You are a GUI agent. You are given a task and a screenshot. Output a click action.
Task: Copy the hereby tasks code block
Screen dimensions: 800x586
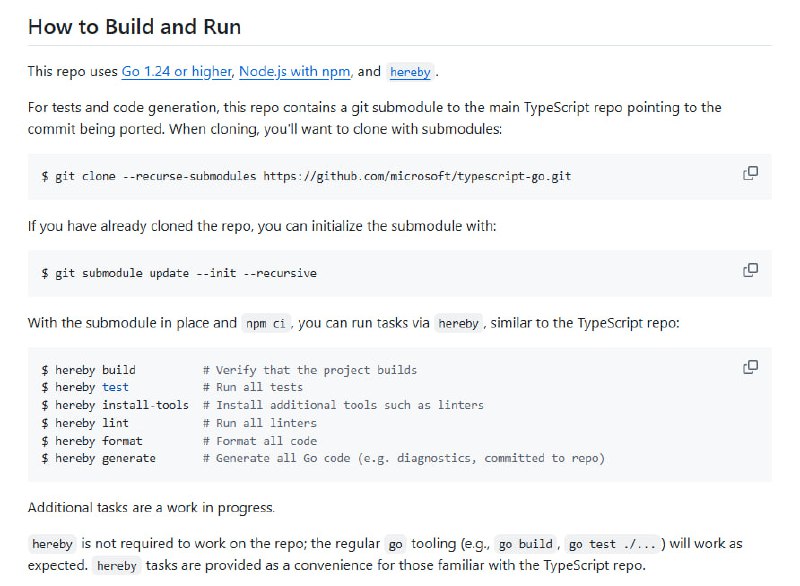coord(749,367)
